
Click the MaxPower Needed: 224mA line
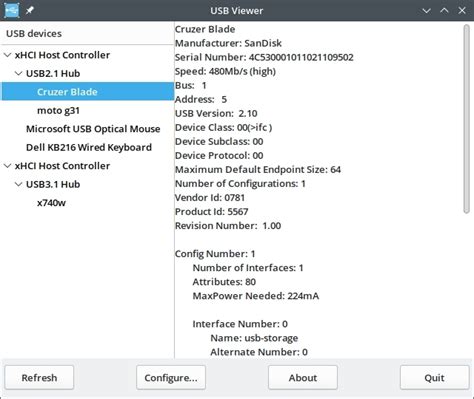(x=256, y=296)
